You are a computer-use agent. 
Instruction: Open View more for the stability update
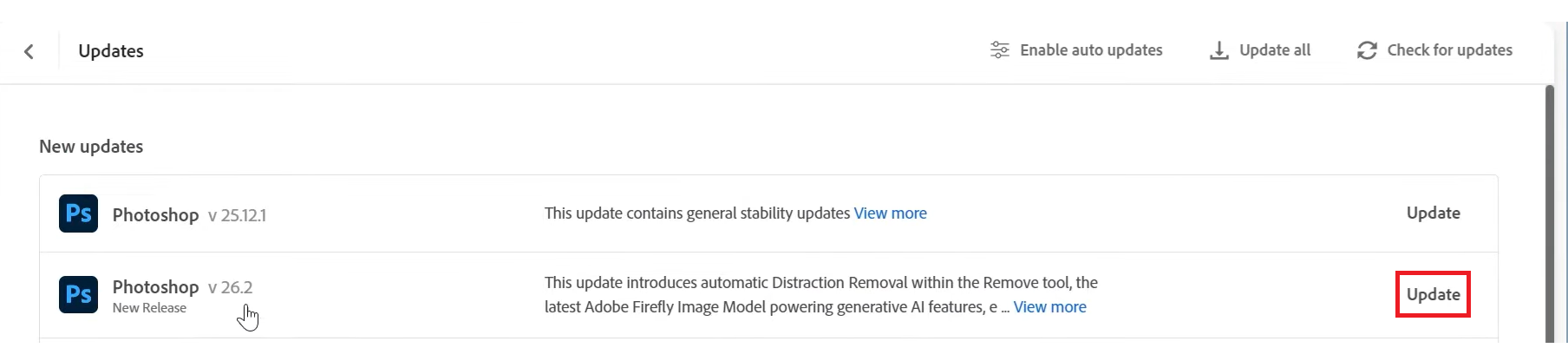(x=890, y=213)
